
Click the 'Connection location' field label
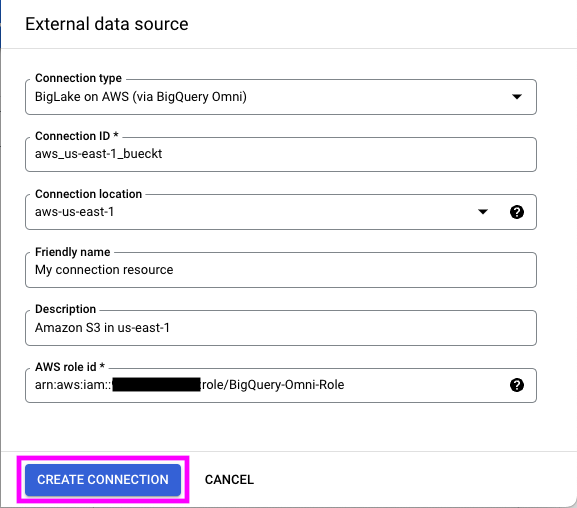click(88, 194)
